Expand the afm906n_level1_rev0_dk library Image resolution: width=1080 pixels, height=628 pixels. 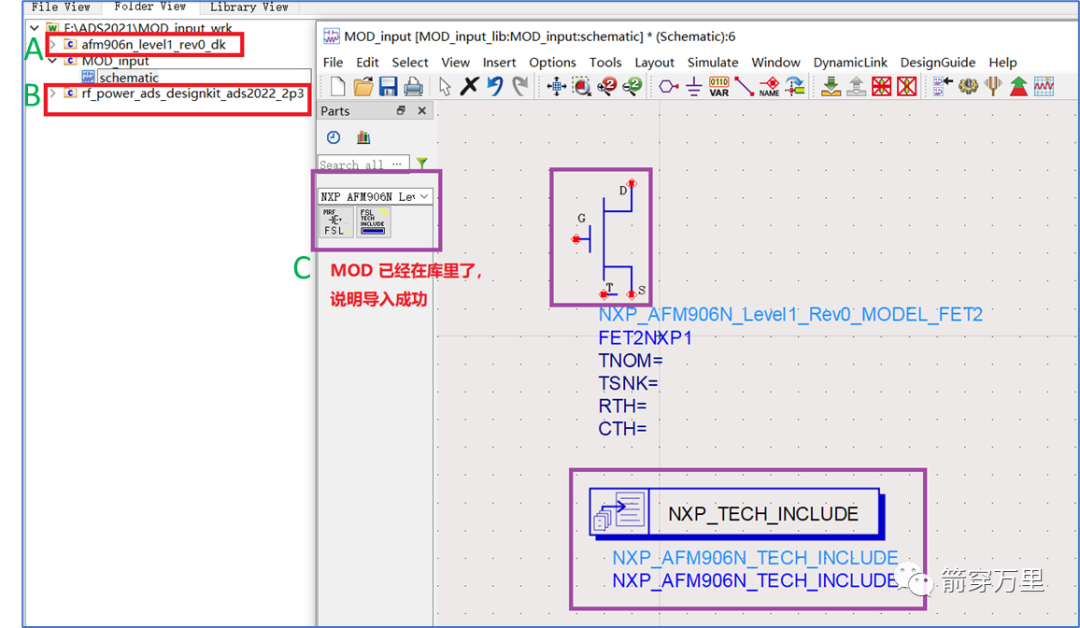(x=52, y=45)
